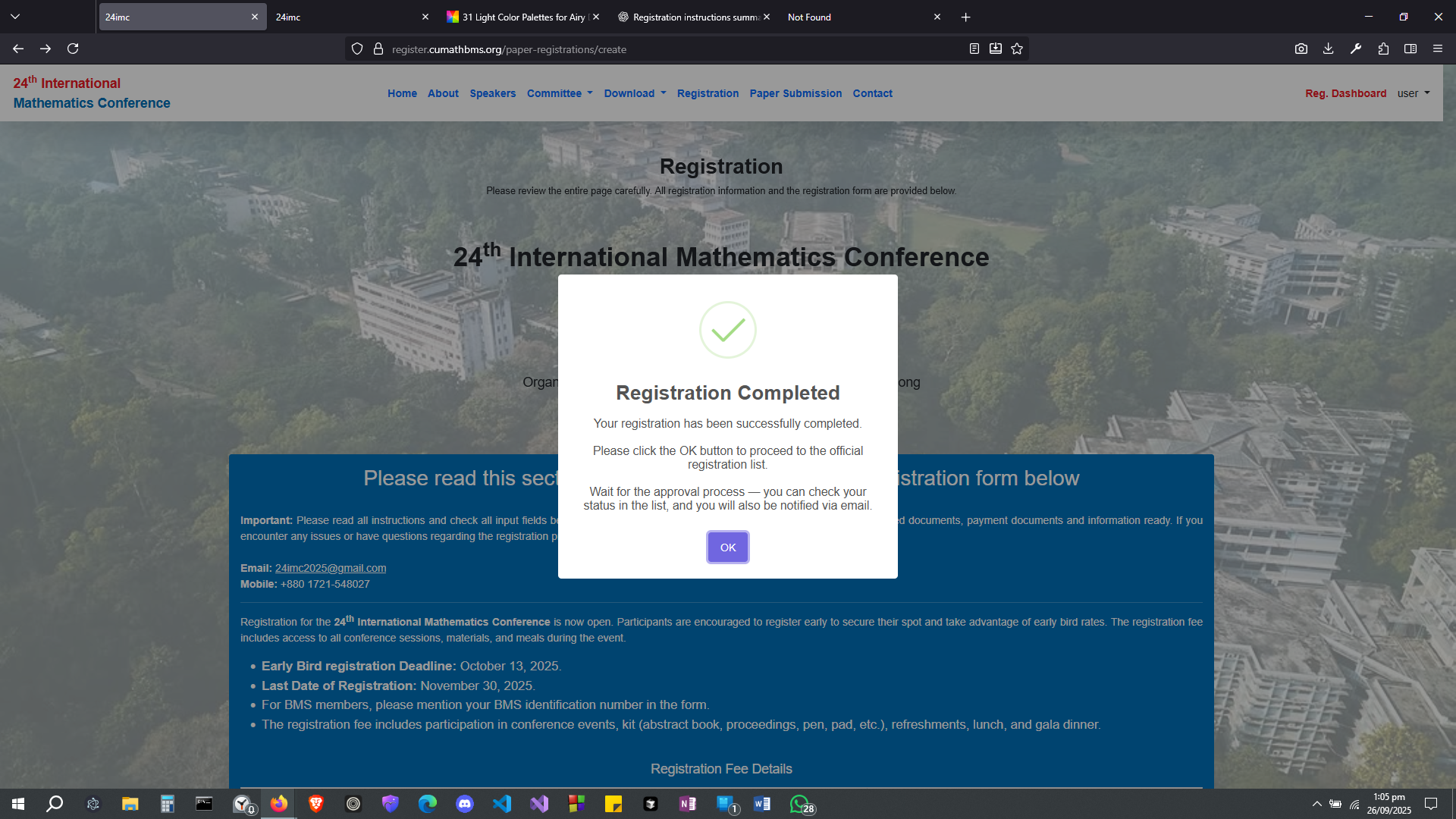Open new browser tab plus button
1456x819 pixels.
pos(965,17)
